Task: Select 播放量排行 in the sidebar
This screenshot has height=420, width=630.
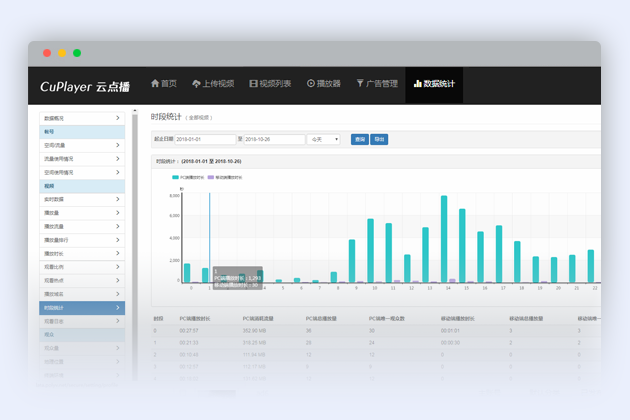Action: click(x=82, y=240)
